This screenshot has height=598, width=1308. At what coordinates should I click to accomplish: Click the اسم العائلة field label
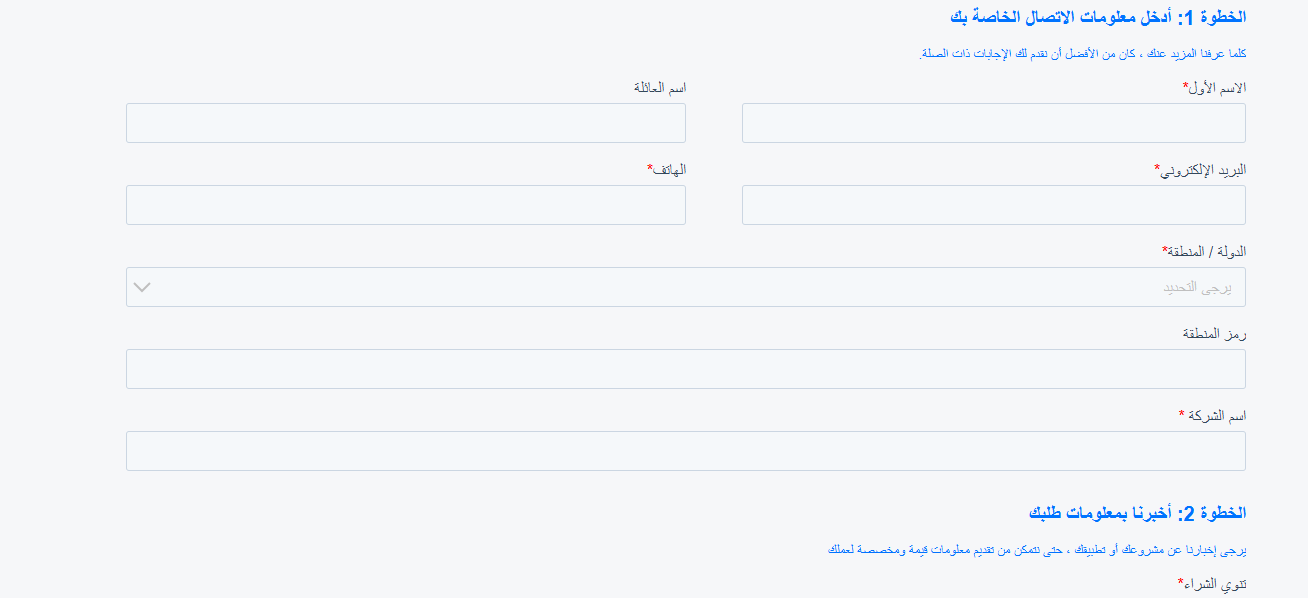[x=660, y=88]
